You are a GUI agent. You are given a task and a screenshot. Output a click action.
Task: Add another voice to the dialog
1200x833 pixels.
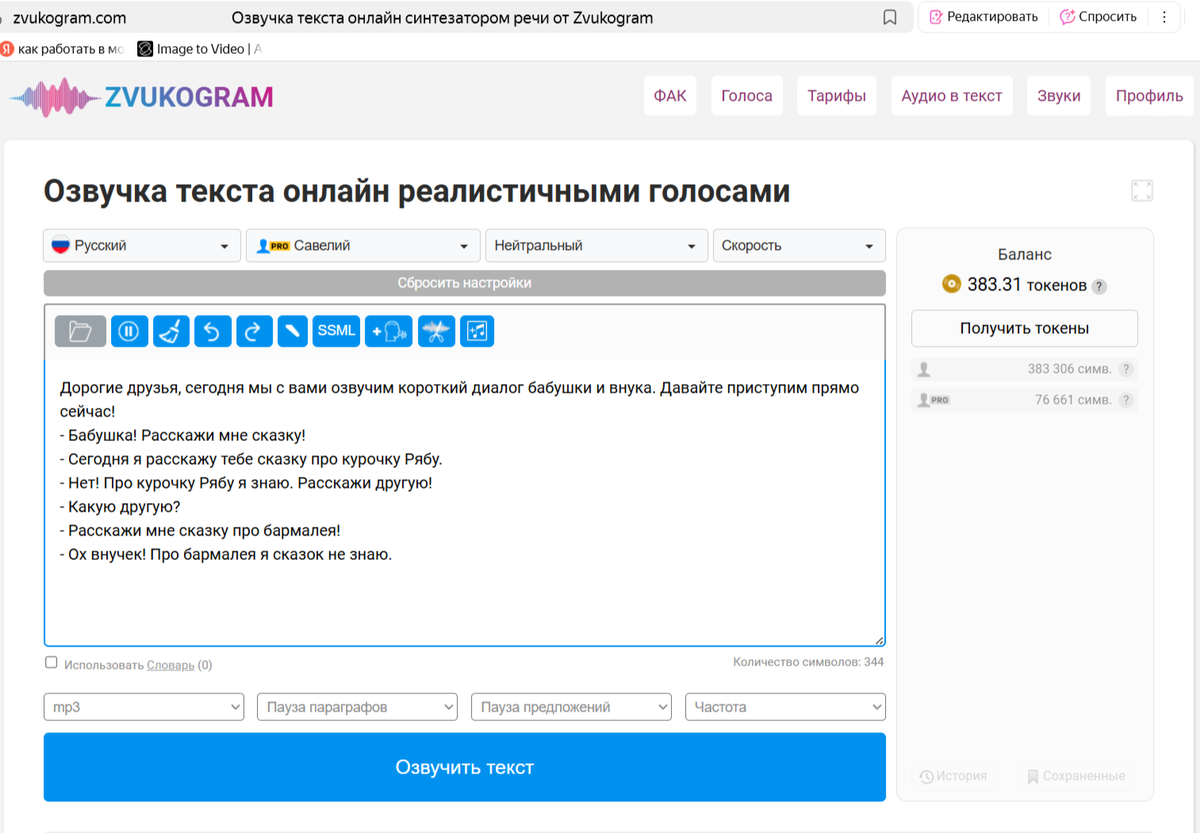tap(388, 330)
